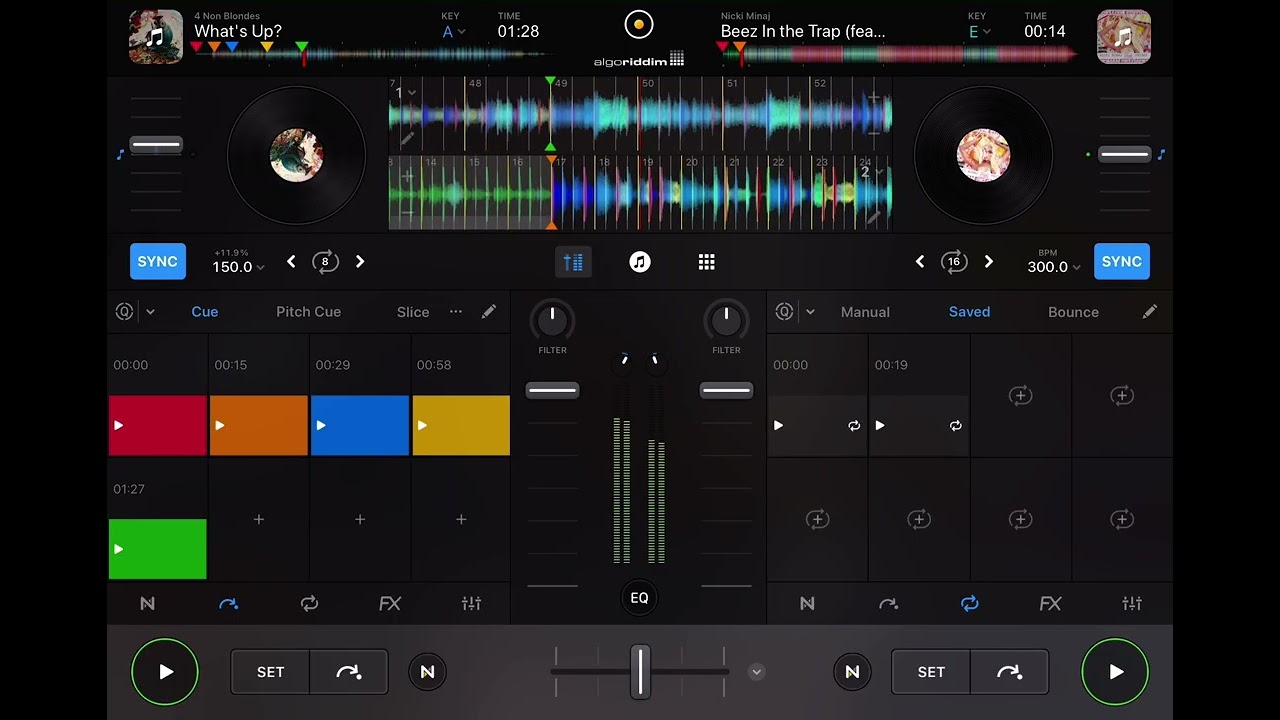Switch to the Bounce loop tab
Screen dimensions: 1280x720
click(1073, 312)
